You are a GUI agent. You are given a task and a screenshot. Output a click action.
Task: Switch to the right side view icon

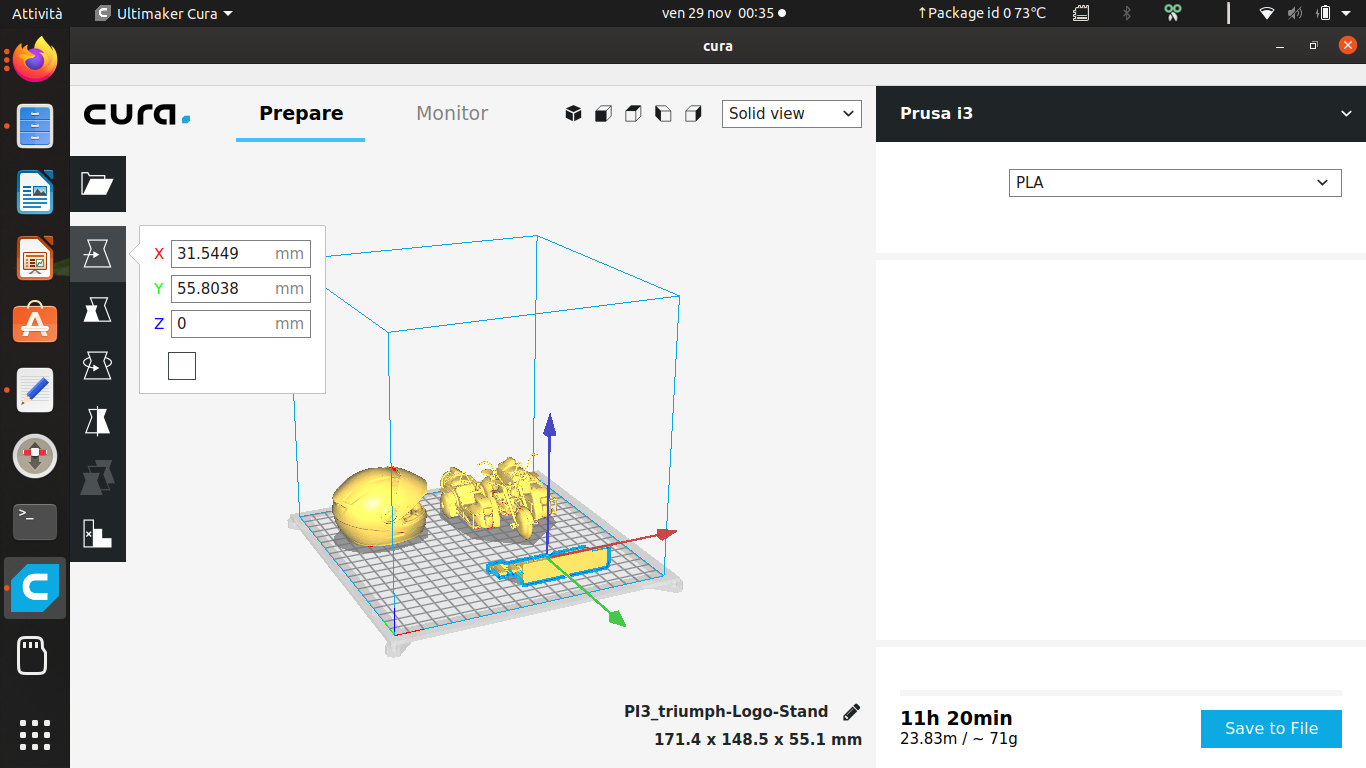693,114
